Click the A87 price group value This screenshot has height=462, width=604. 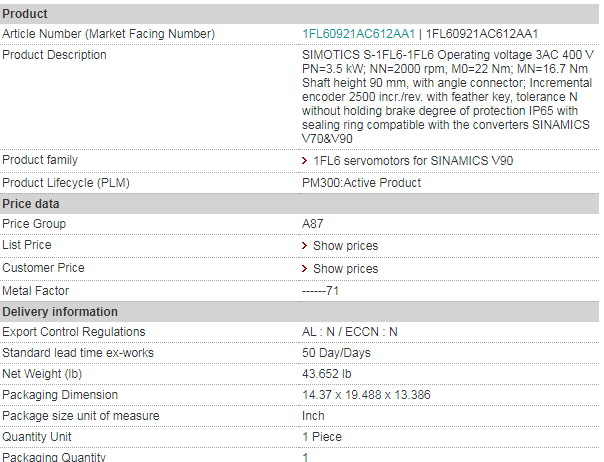pos(312,224)
